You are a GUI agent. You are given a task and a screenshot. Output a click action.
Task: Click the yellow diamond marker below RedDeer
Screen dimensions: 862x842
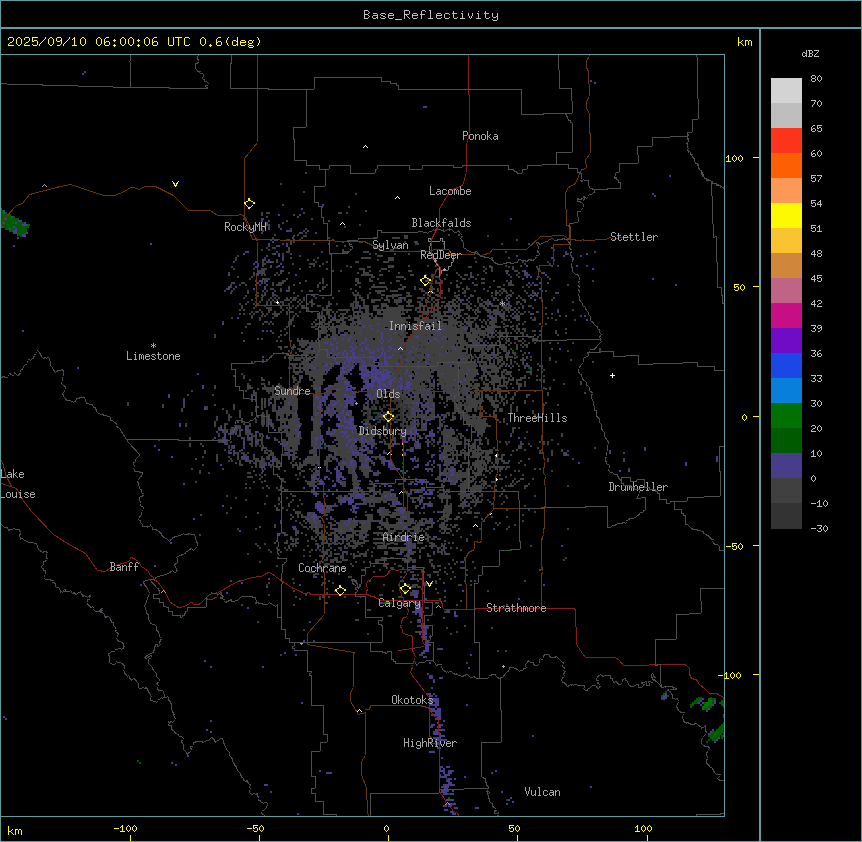coord(426,281)
